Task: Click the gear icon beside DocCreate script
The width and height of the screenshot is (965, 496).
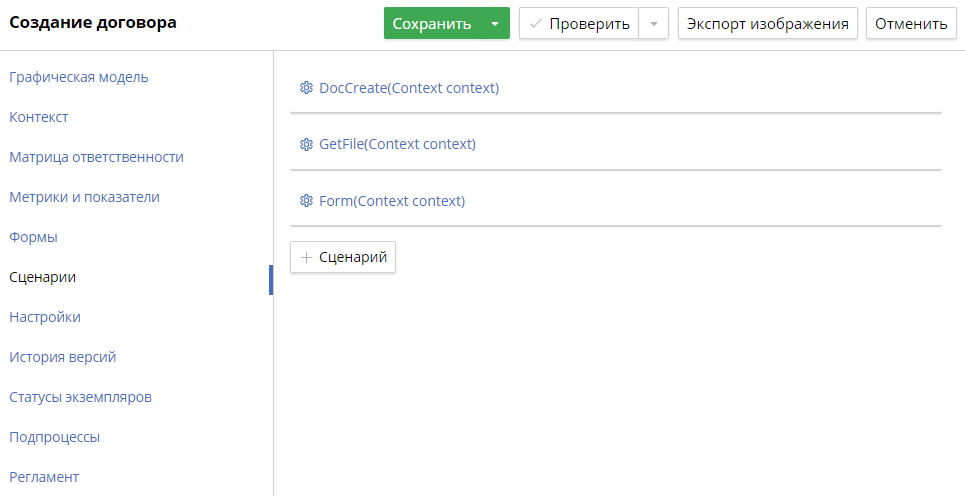Action: (x=306, y=88)
